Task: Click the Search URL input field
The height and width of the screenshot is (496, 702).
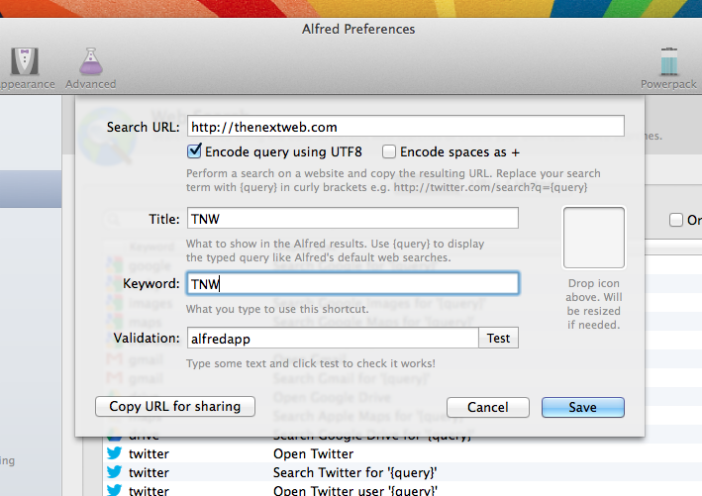Action: [406, 127]
